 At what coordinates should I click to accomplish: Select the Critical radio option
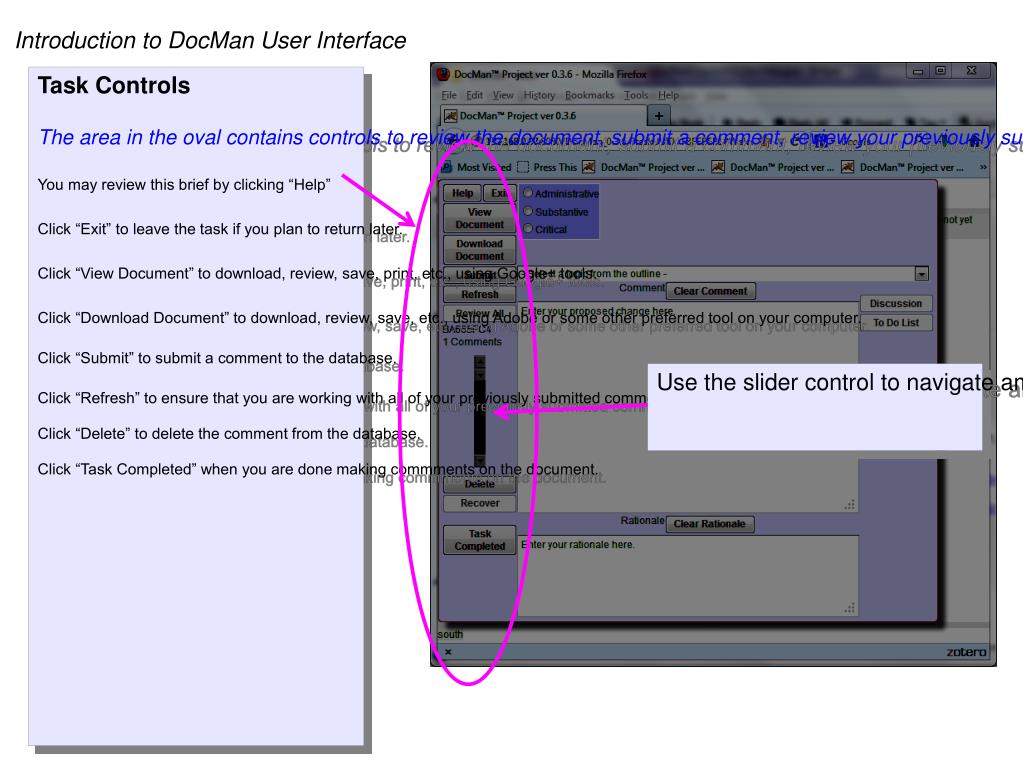tap(528, 229)
